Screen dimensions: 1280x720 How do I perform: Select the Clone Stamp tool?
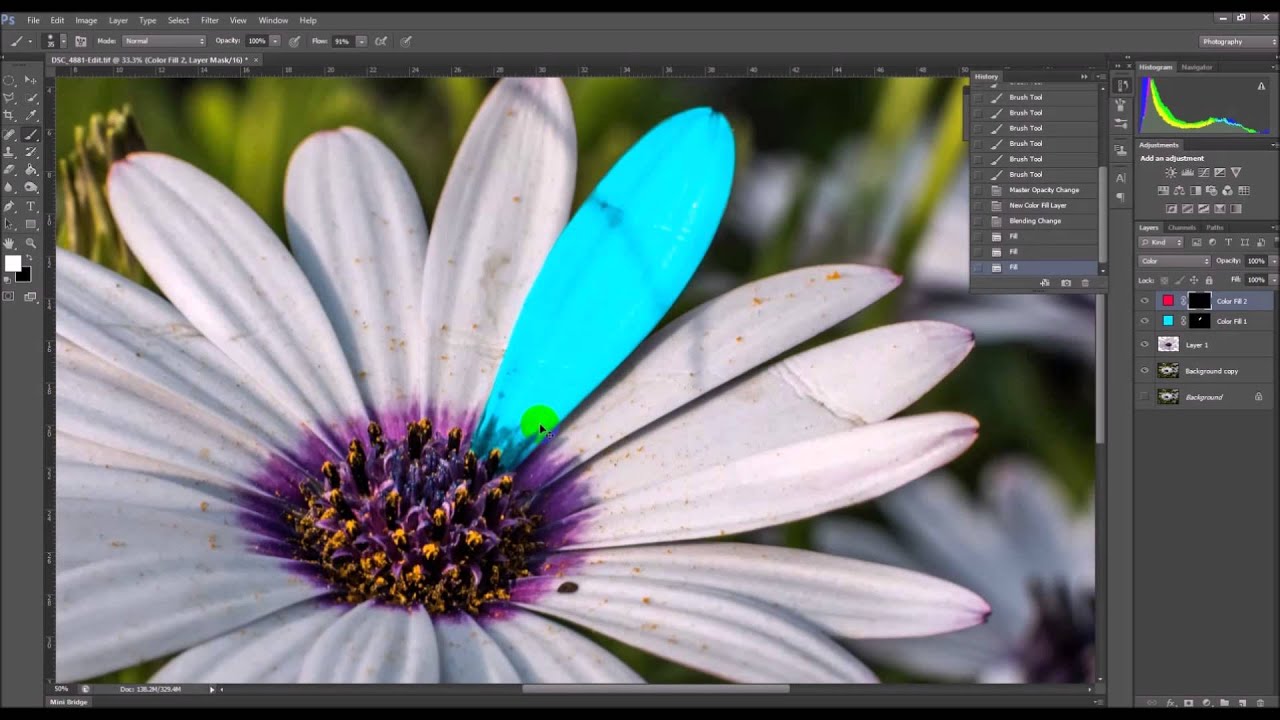coord(10,152)
